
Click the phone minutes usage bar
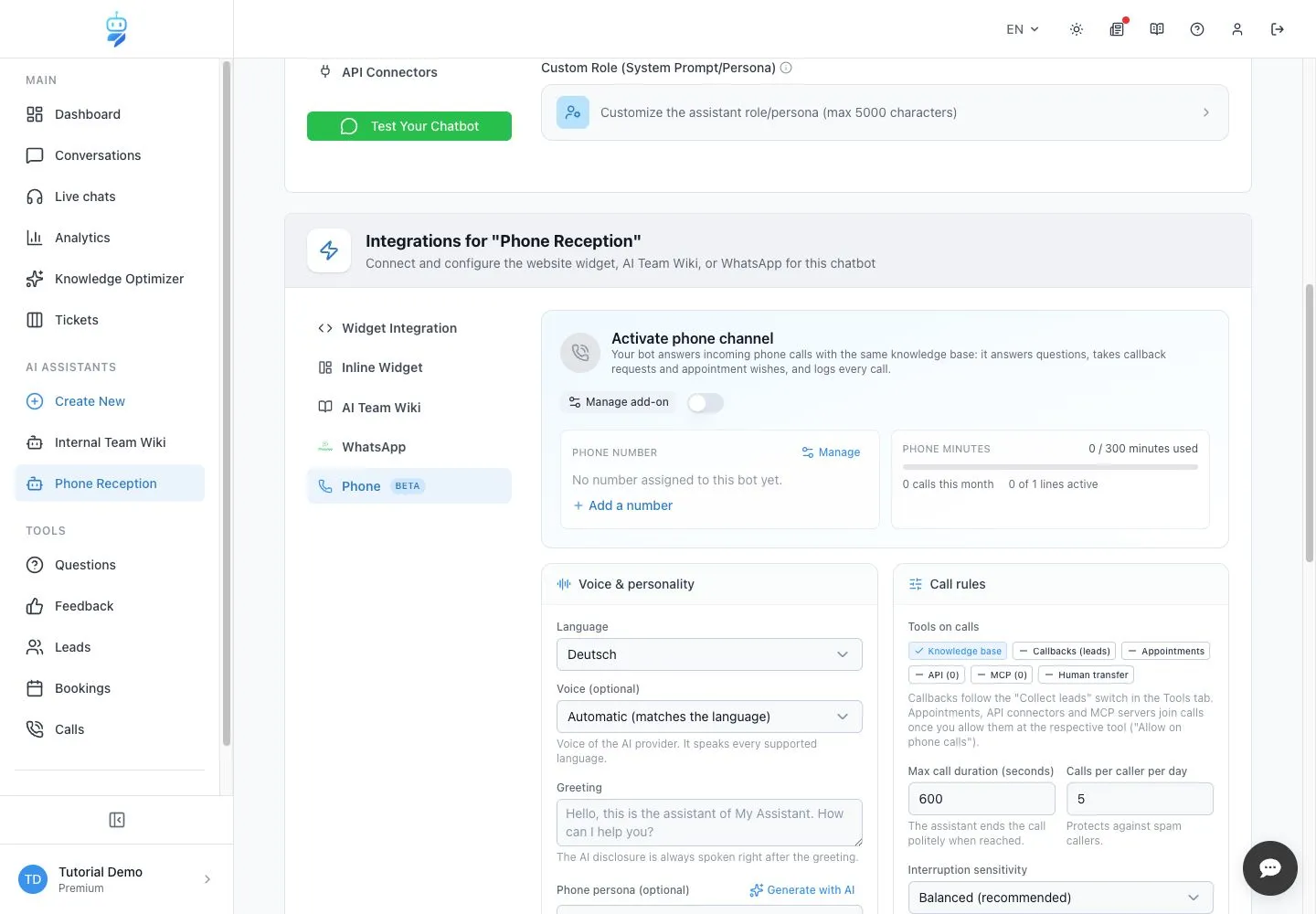pos(1050,467)
